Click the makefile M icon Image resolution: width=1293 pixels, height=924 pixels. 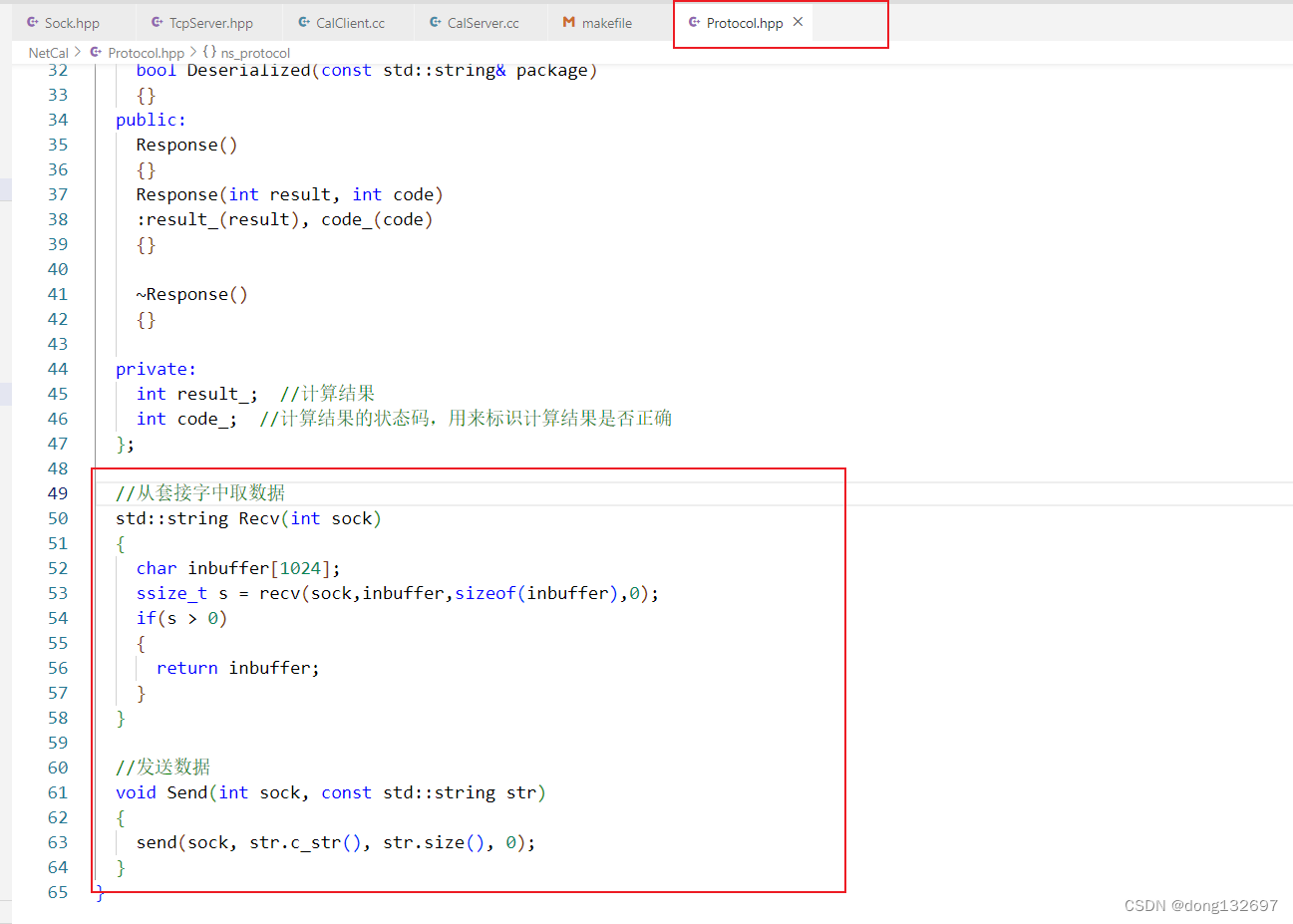tap(569, 22)
